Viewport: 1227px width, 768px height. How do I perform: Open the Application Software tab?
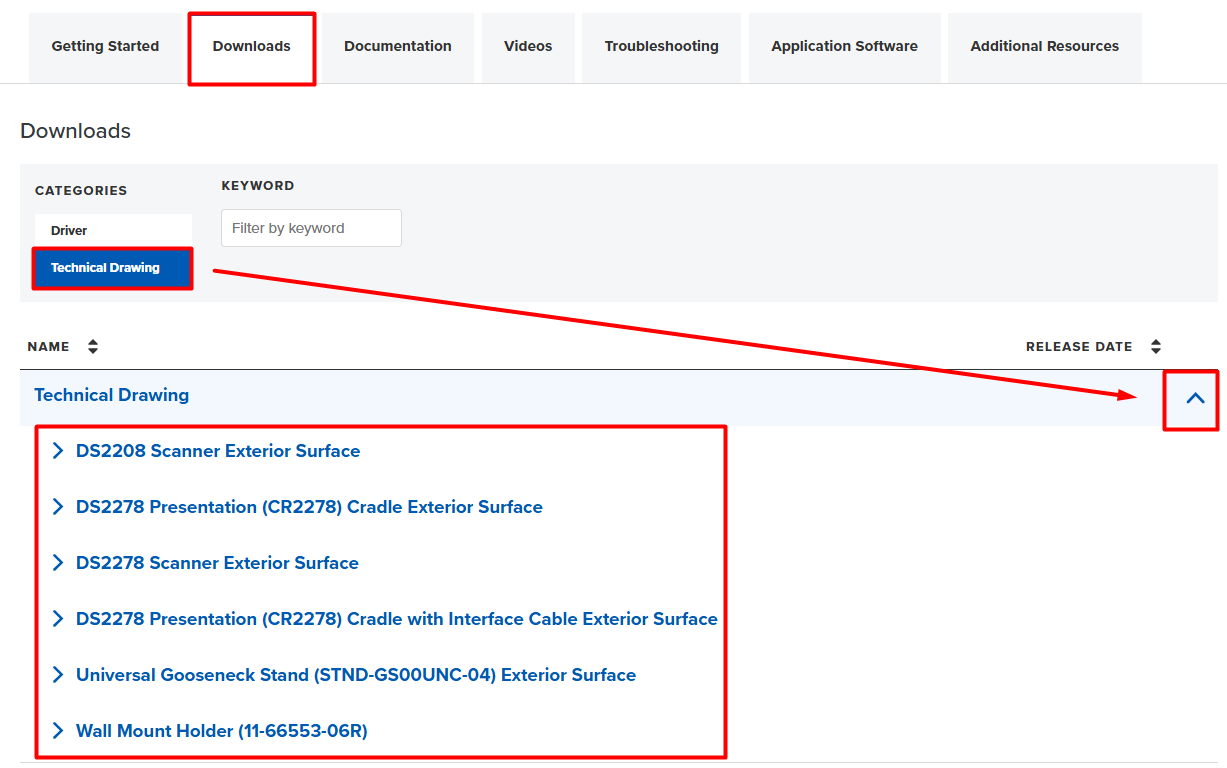pyautogui.click(x=844, y=46)
